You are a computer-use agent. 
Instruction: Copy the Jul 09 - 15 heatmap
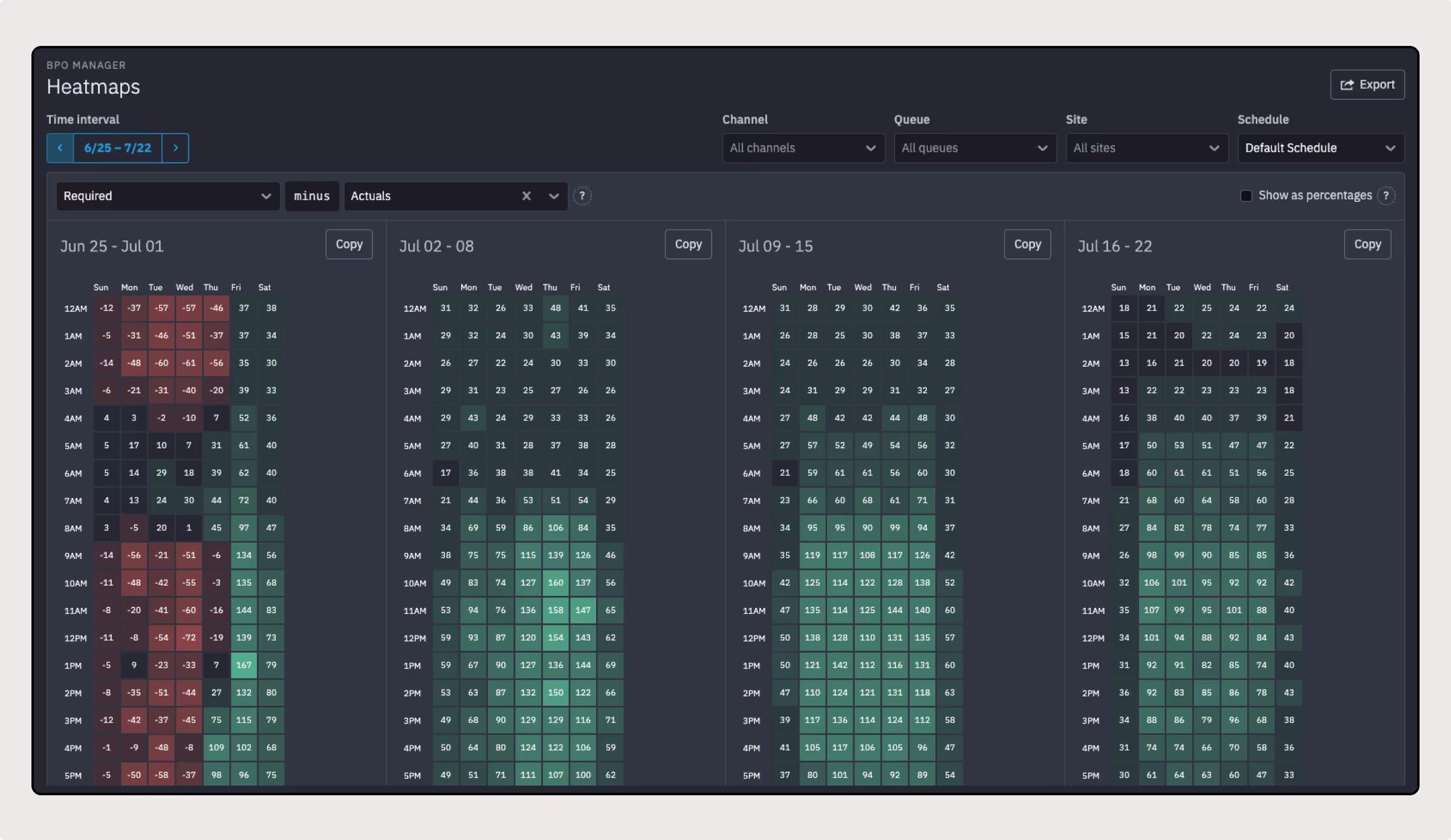coord(1027,244)
